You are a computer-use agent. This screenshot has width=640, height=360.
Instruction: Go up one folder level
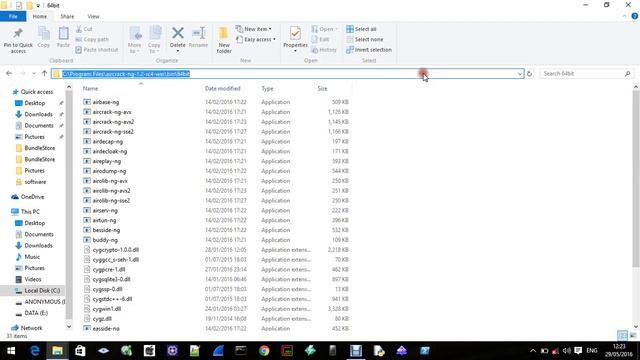(x=44, y=73)
